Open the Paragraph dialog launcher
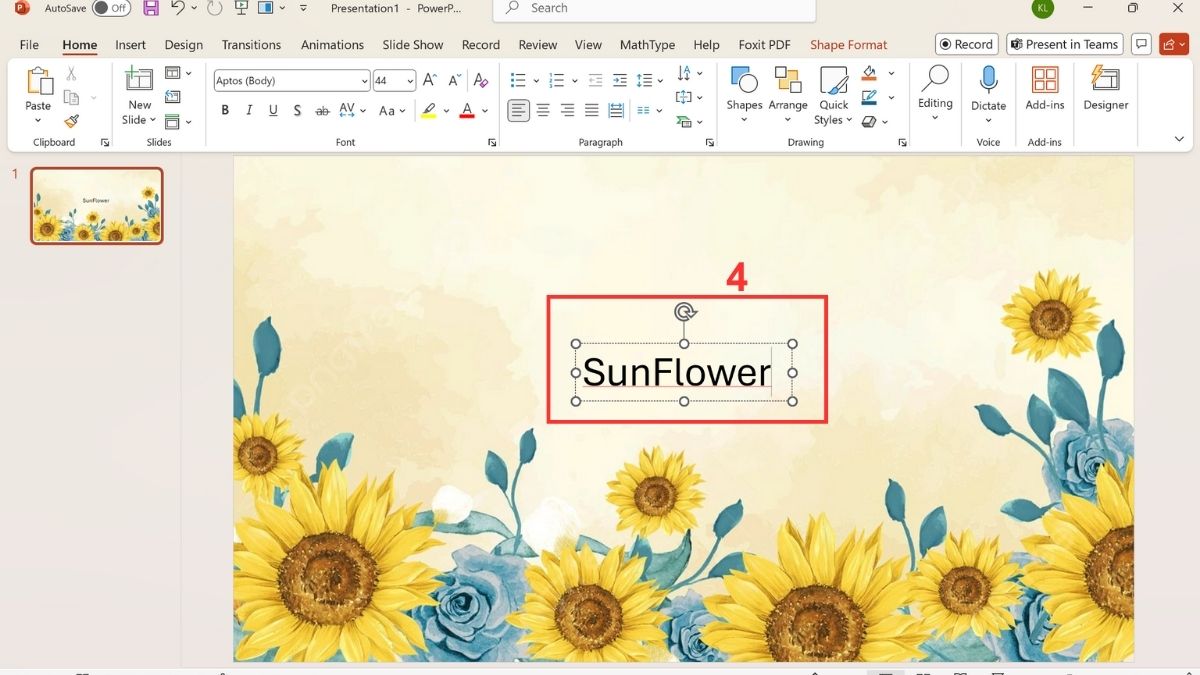 coord(710,143)
